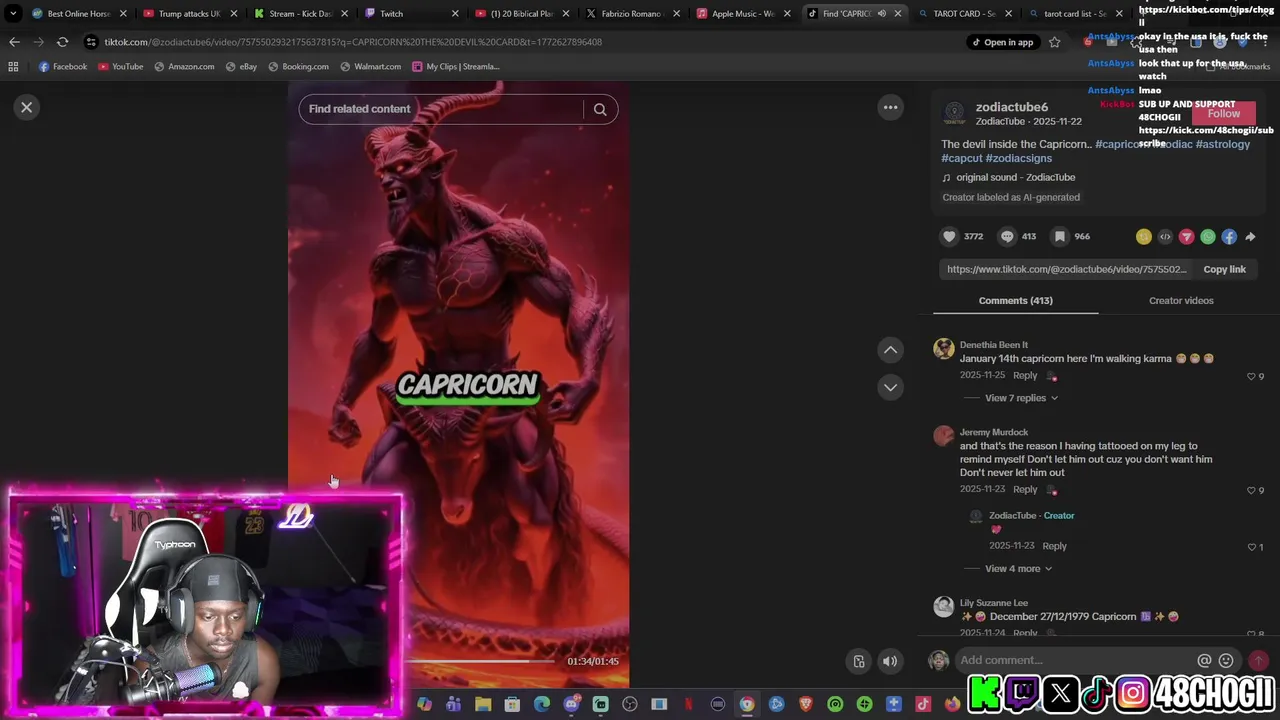
Task: Seek on the video progress bar
Action: point(480,661)
